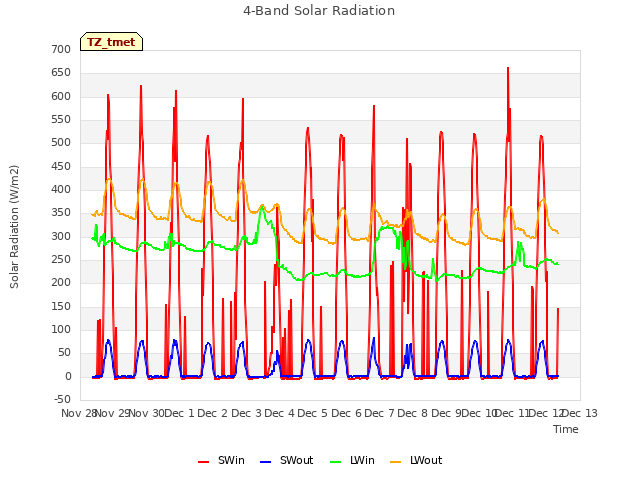
Task: Click the Time axis label
Action: pos(566,429)
